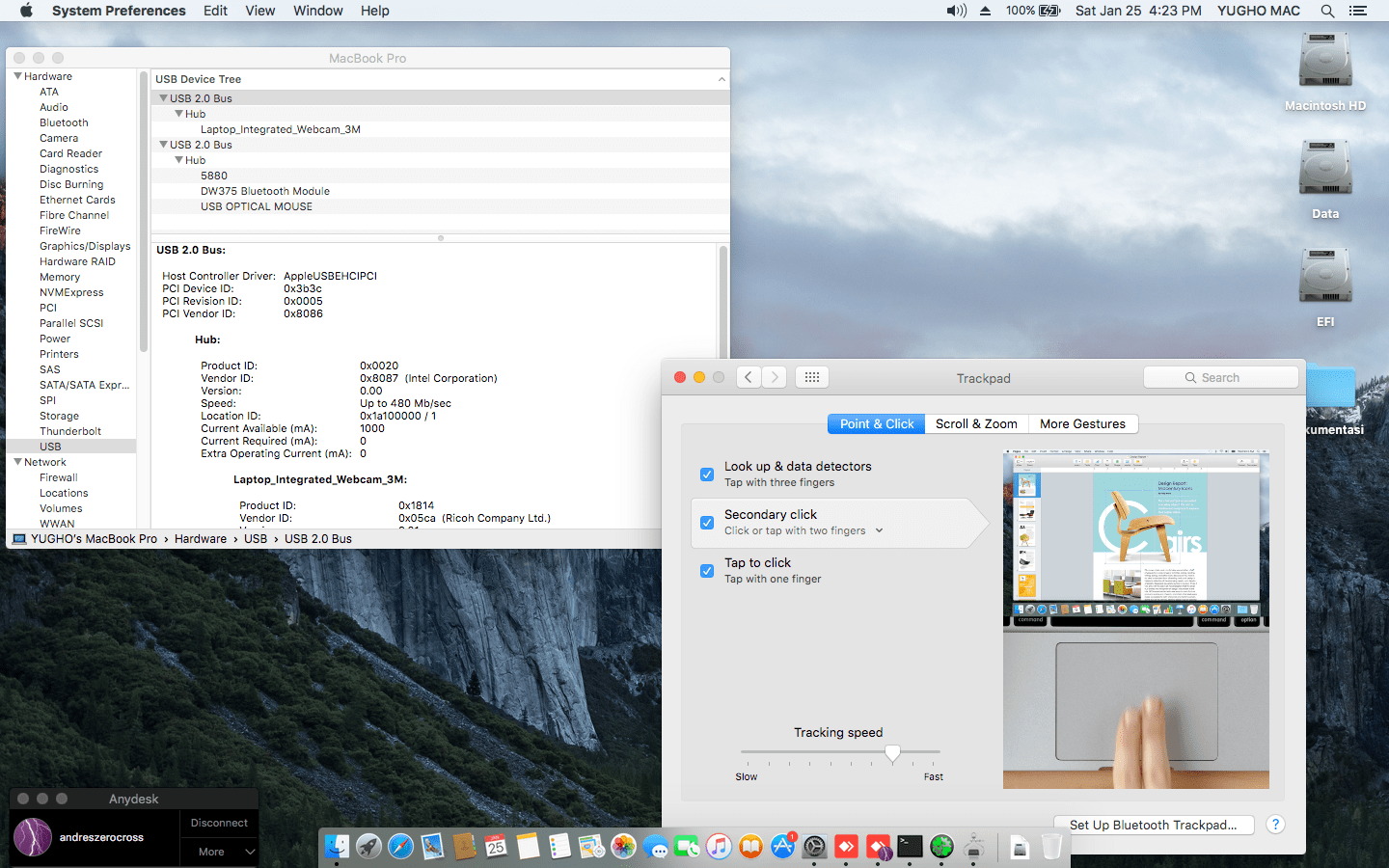Viewport: 1389px width, 868px height.
Task: Open Photos from the Dock
Action: pyautogui.click(x=623, y=847)
